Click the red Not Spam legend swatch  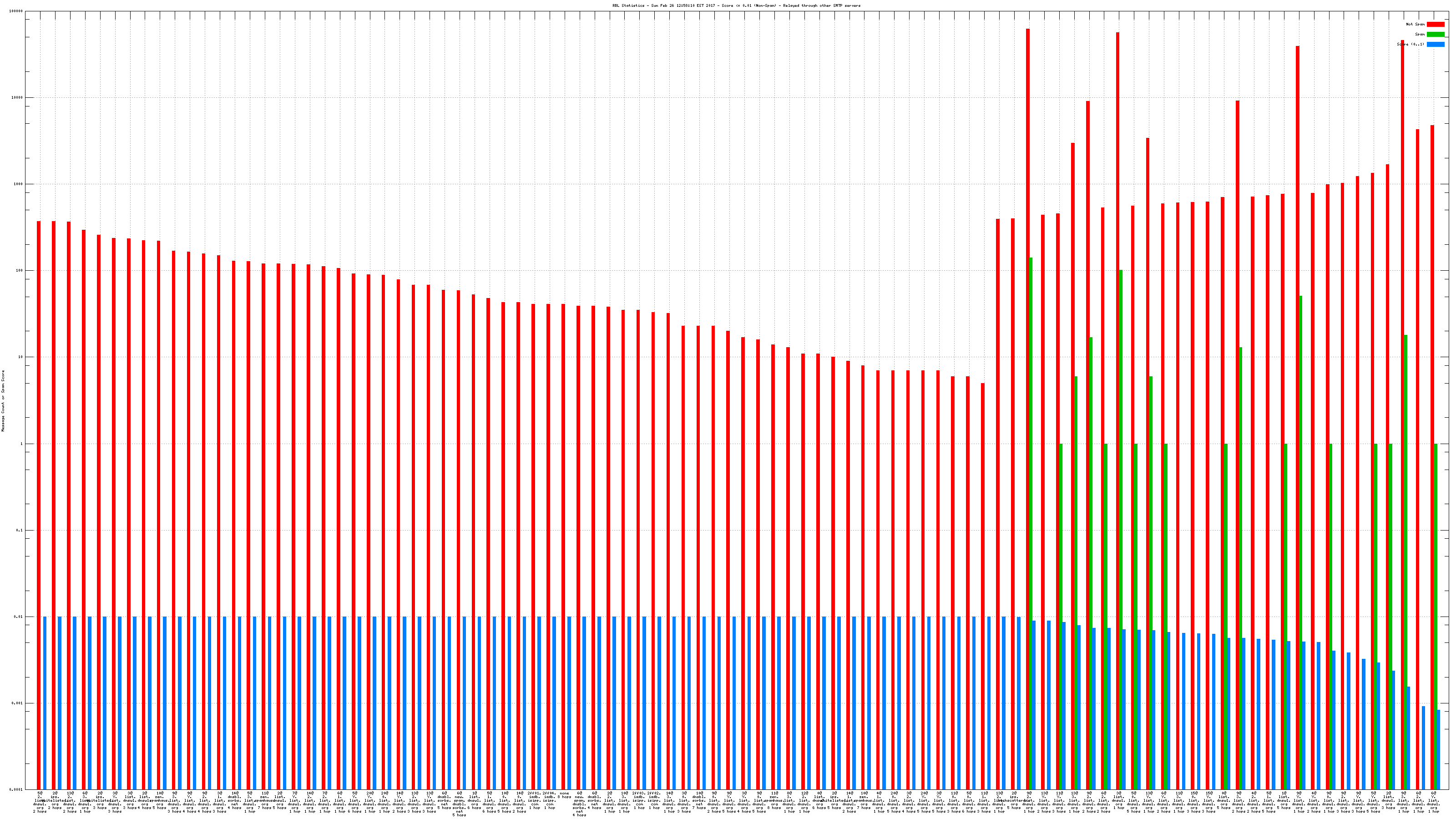tap(1435, 24)
